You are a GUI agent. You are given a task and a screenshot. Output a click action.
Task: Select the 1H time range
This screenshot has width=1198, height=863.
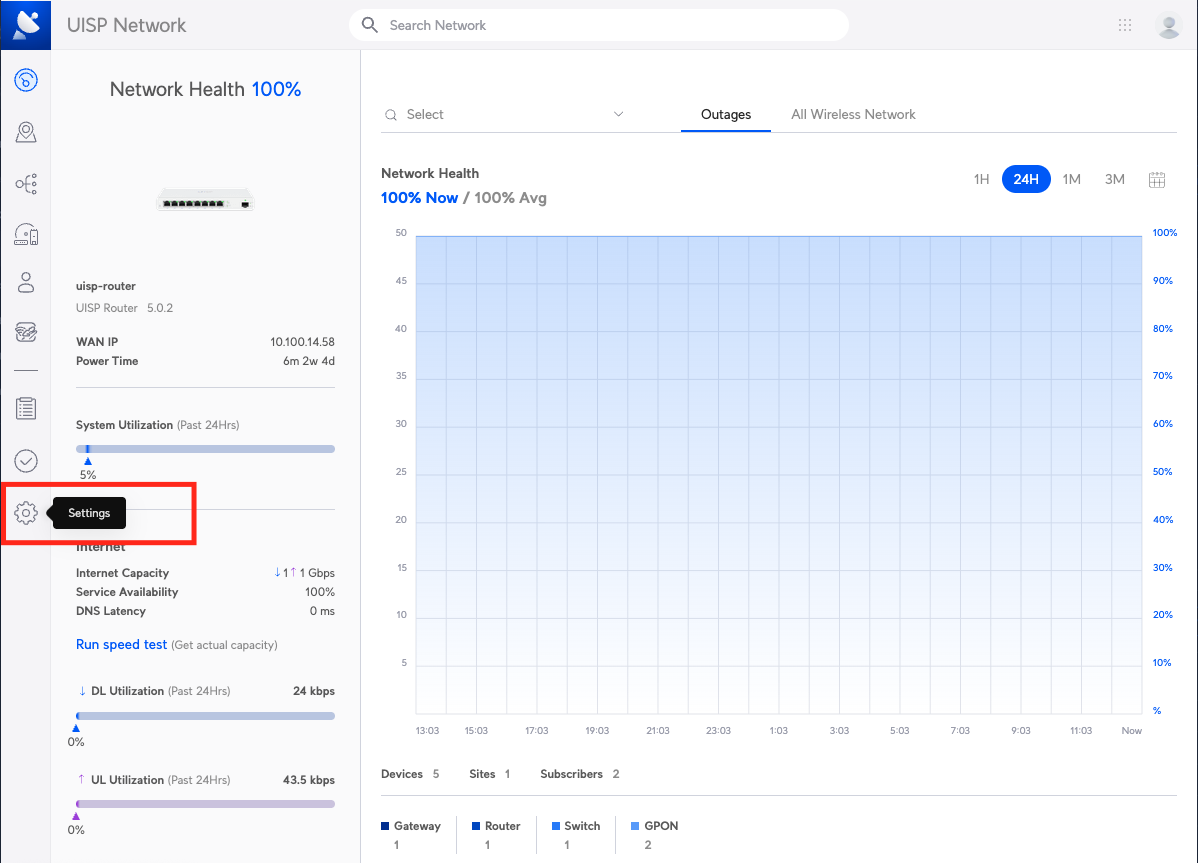pos(982,179)
